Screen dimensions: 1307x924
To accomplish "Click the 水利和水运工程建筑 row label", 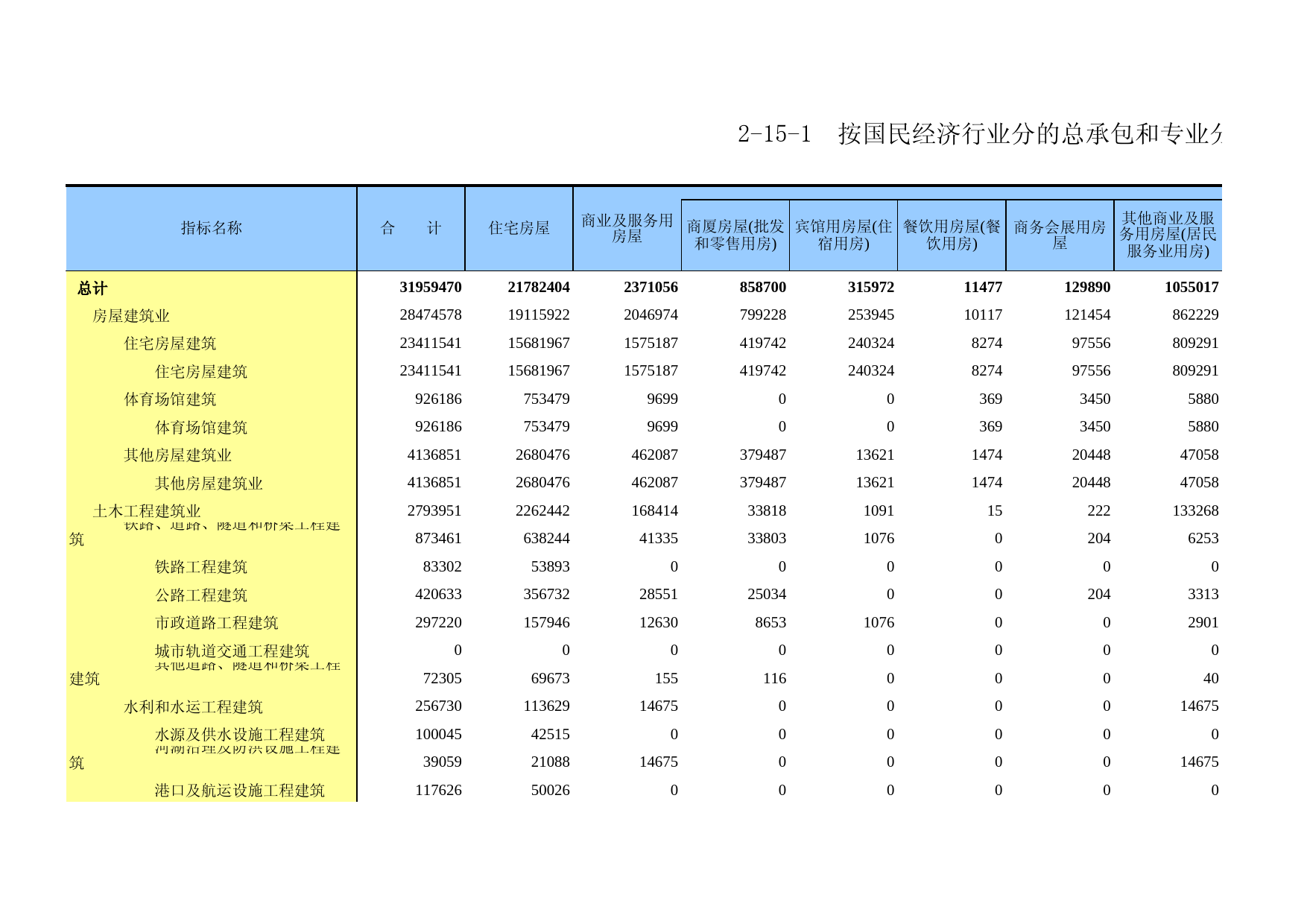I will tap(193, 707).
